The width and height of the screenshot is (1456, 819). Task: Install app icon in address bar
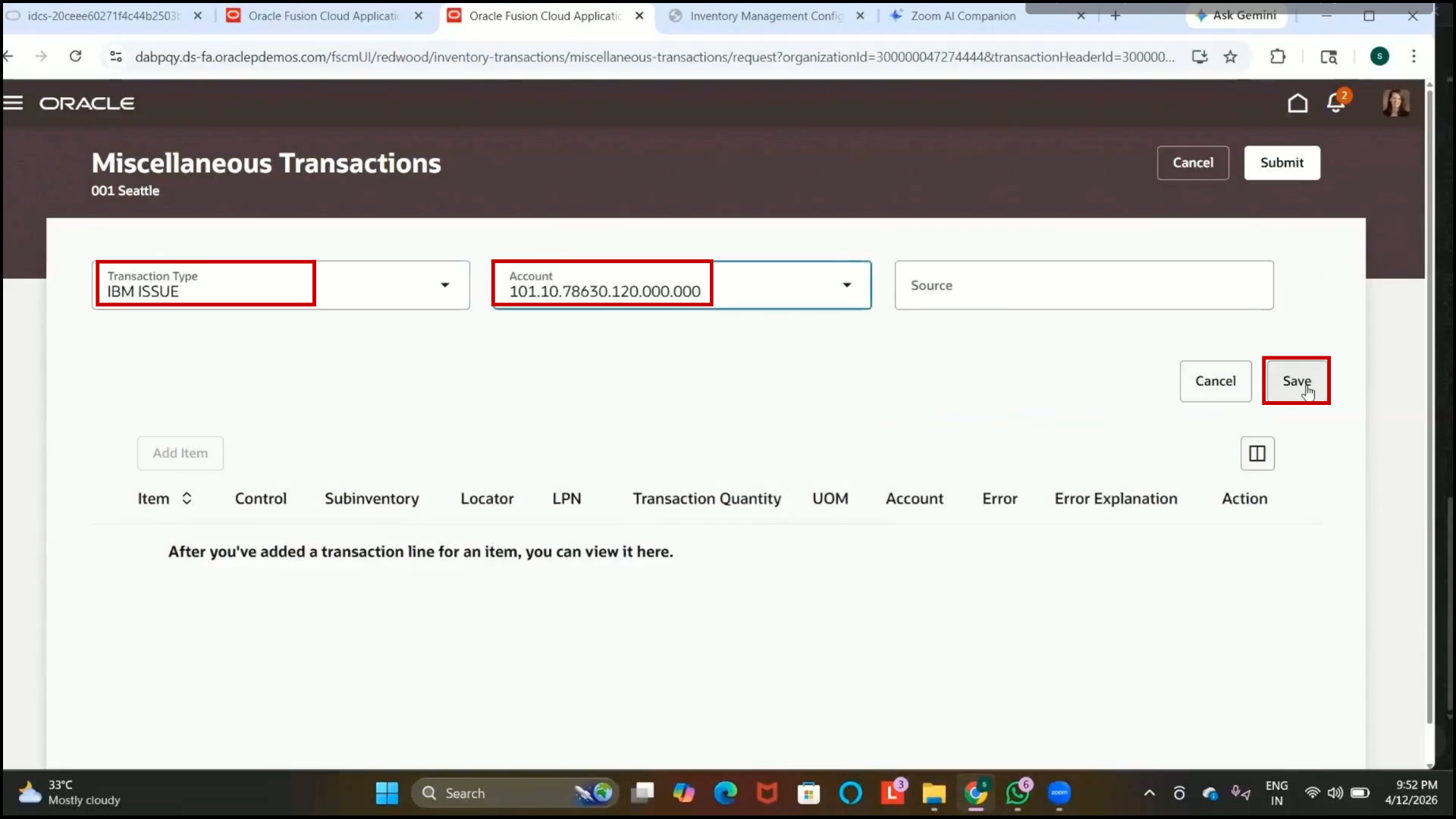[1200, 56]
